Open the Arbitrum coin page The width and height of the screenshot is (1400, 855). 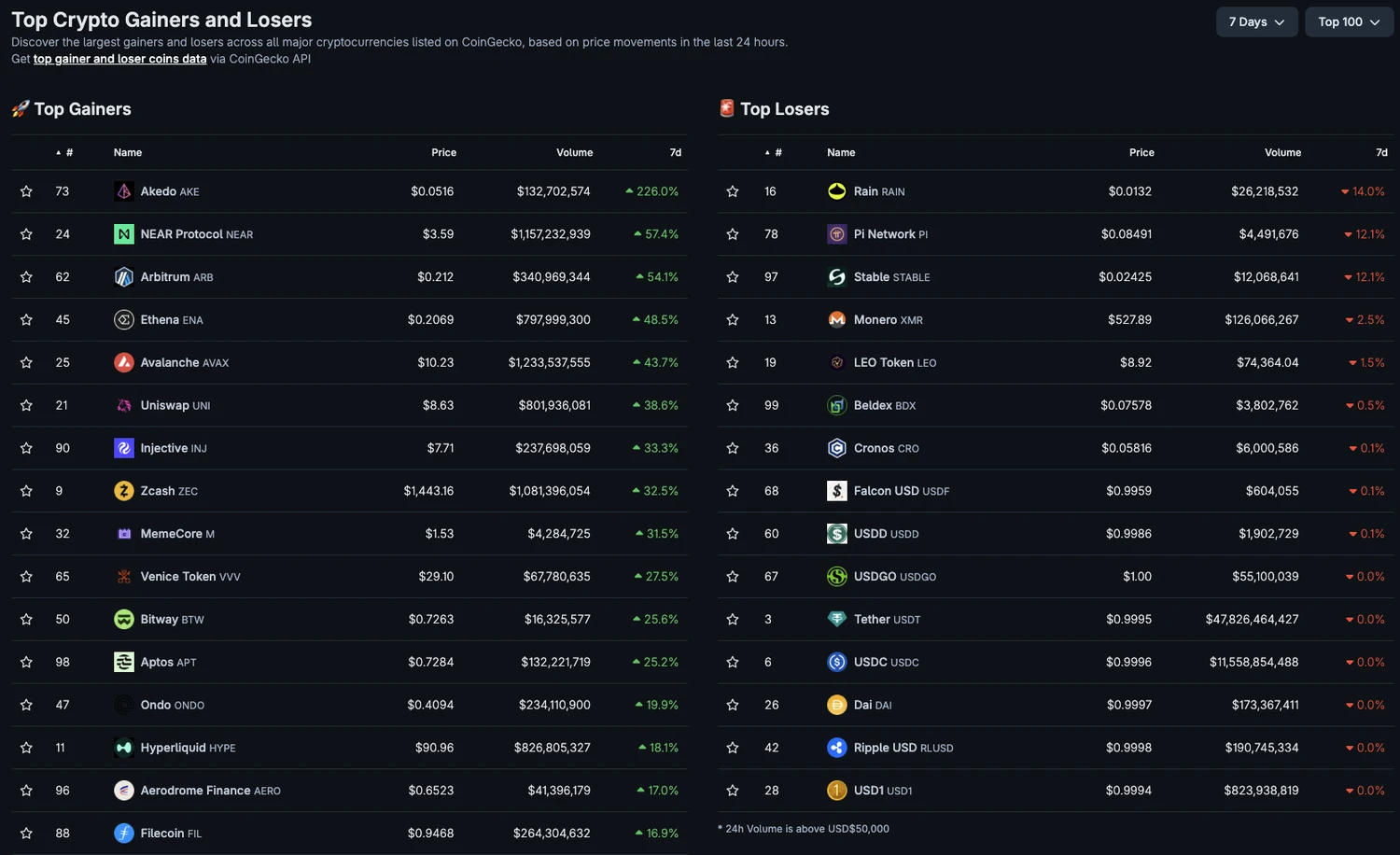[176, 277]
